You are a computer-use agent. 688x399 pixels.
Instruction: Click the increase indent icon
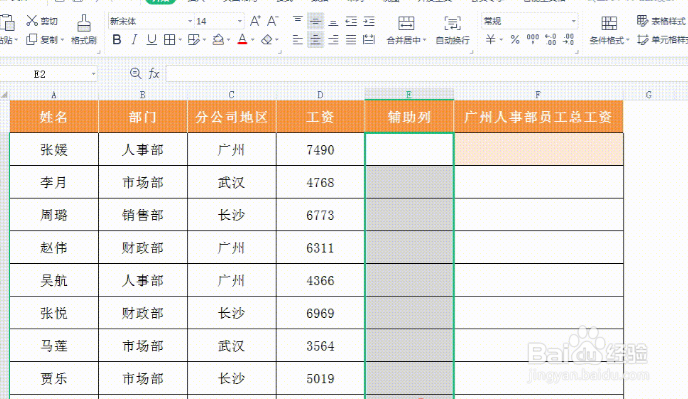click(x=369, y=21)
